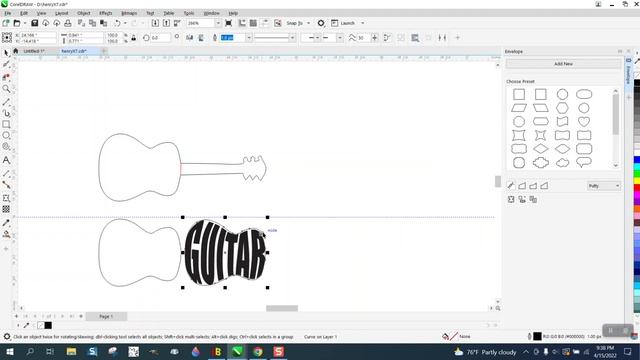
Task: Switch to the Page 1 tab
Action: coord(106,316)
